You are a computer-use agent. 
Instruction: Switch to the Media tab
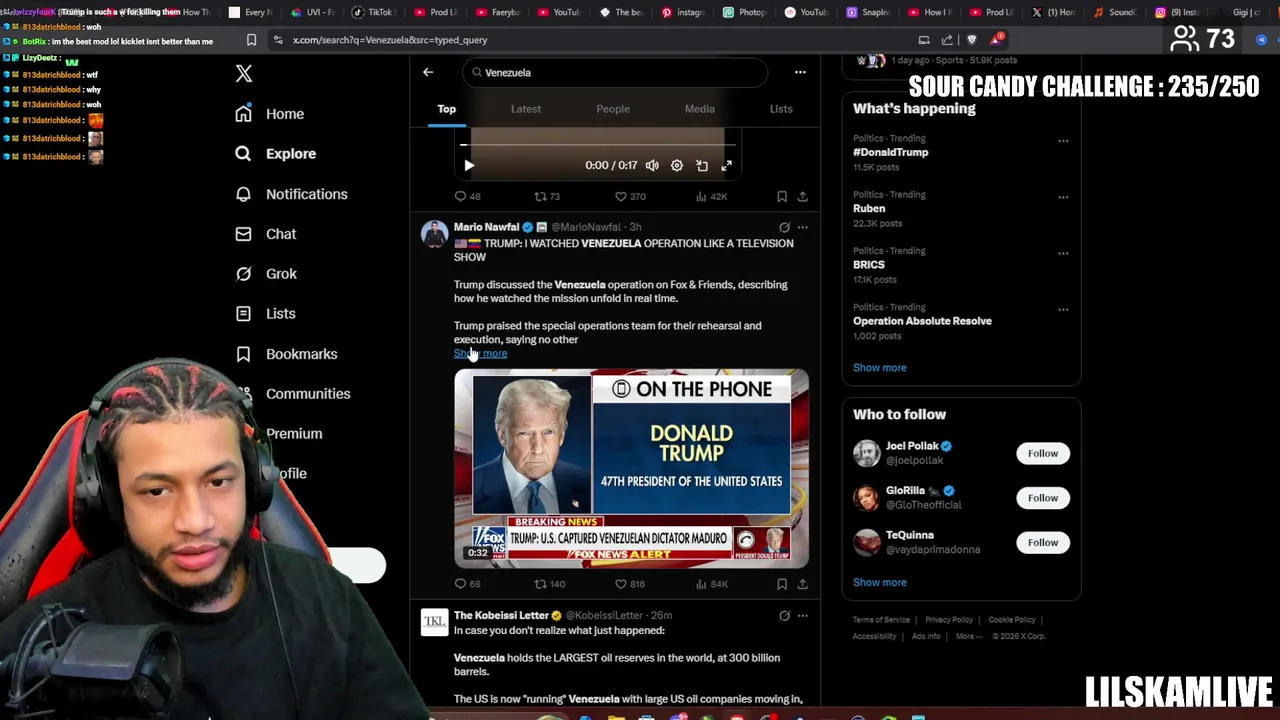tap(700, 109)
